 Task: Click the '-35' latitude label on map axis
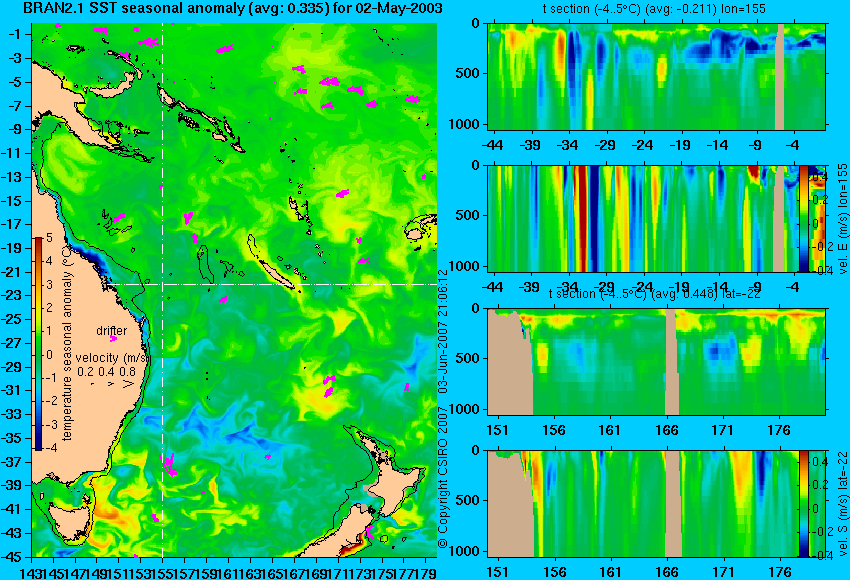(12, 439)
